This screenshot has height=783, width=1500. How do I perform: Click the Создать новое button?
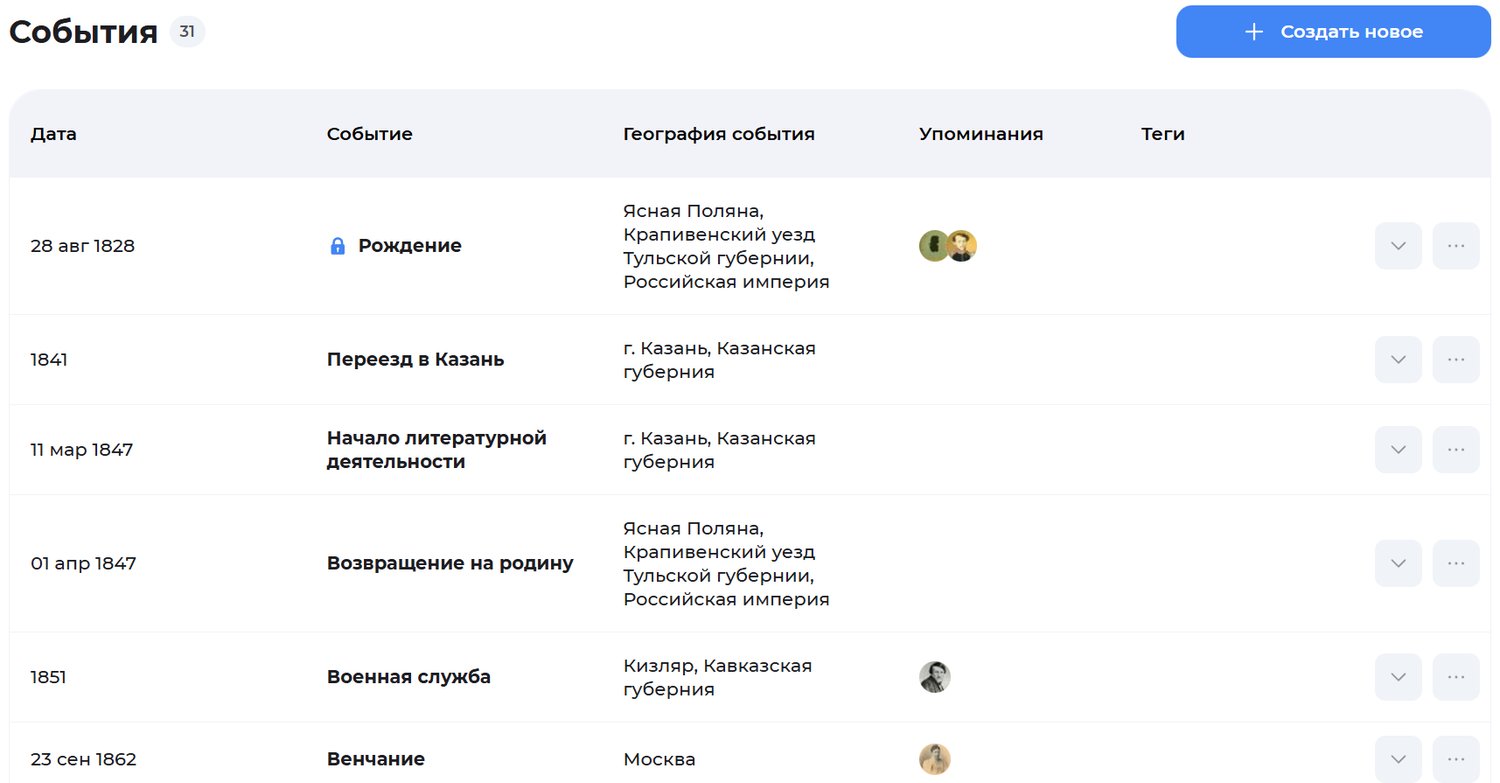pyautogui.click(x=1333, y=31)
